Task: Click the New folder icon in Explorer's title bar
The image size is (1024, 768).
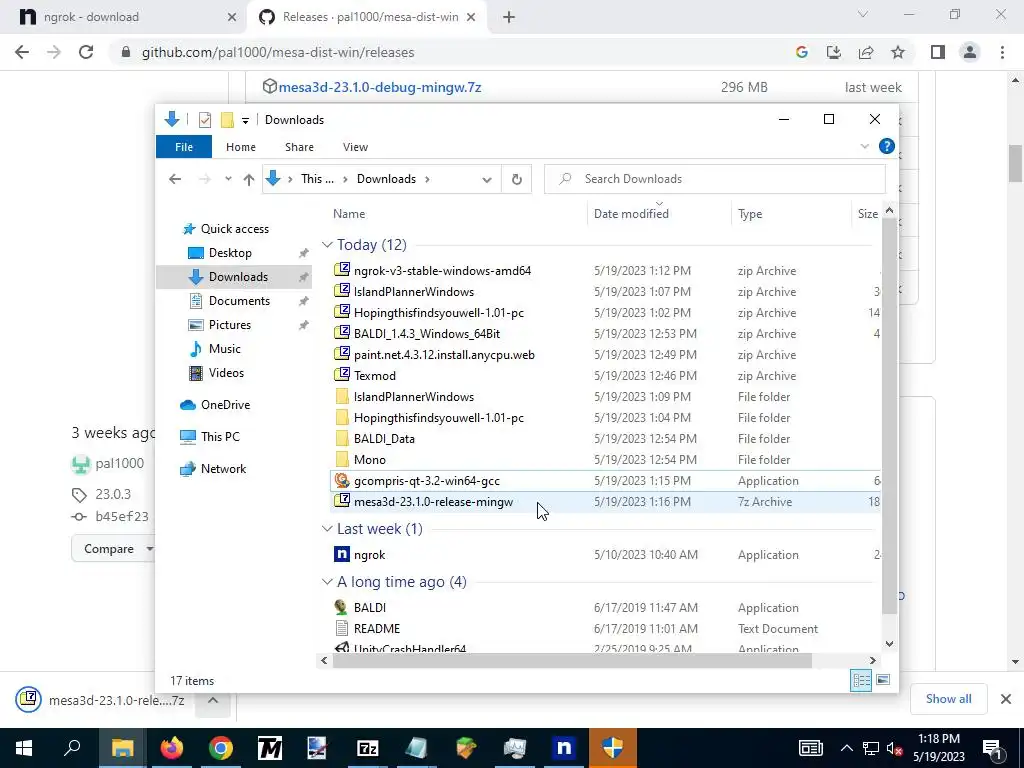Action: tap(227, 120)
